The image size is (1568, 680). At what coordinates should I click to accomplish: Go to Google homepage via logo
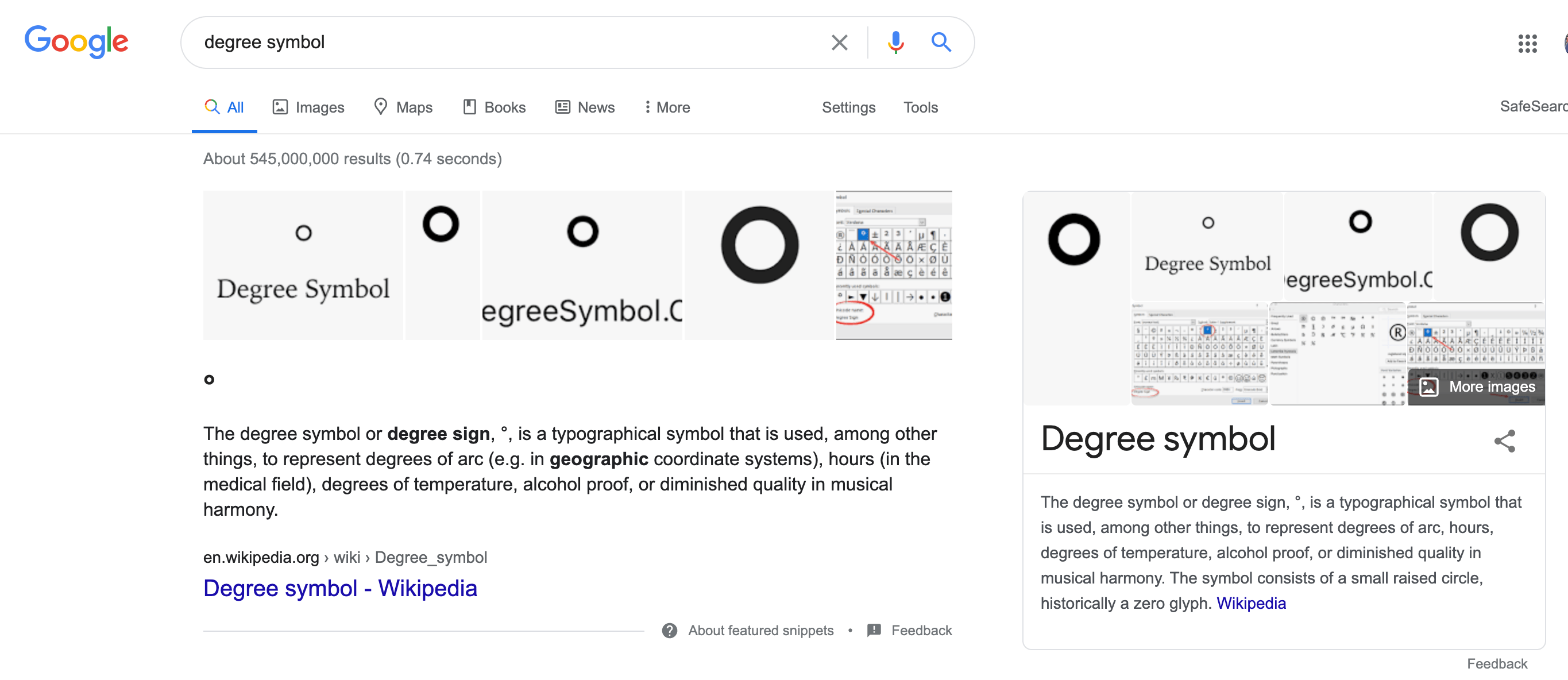click(76, 41)
